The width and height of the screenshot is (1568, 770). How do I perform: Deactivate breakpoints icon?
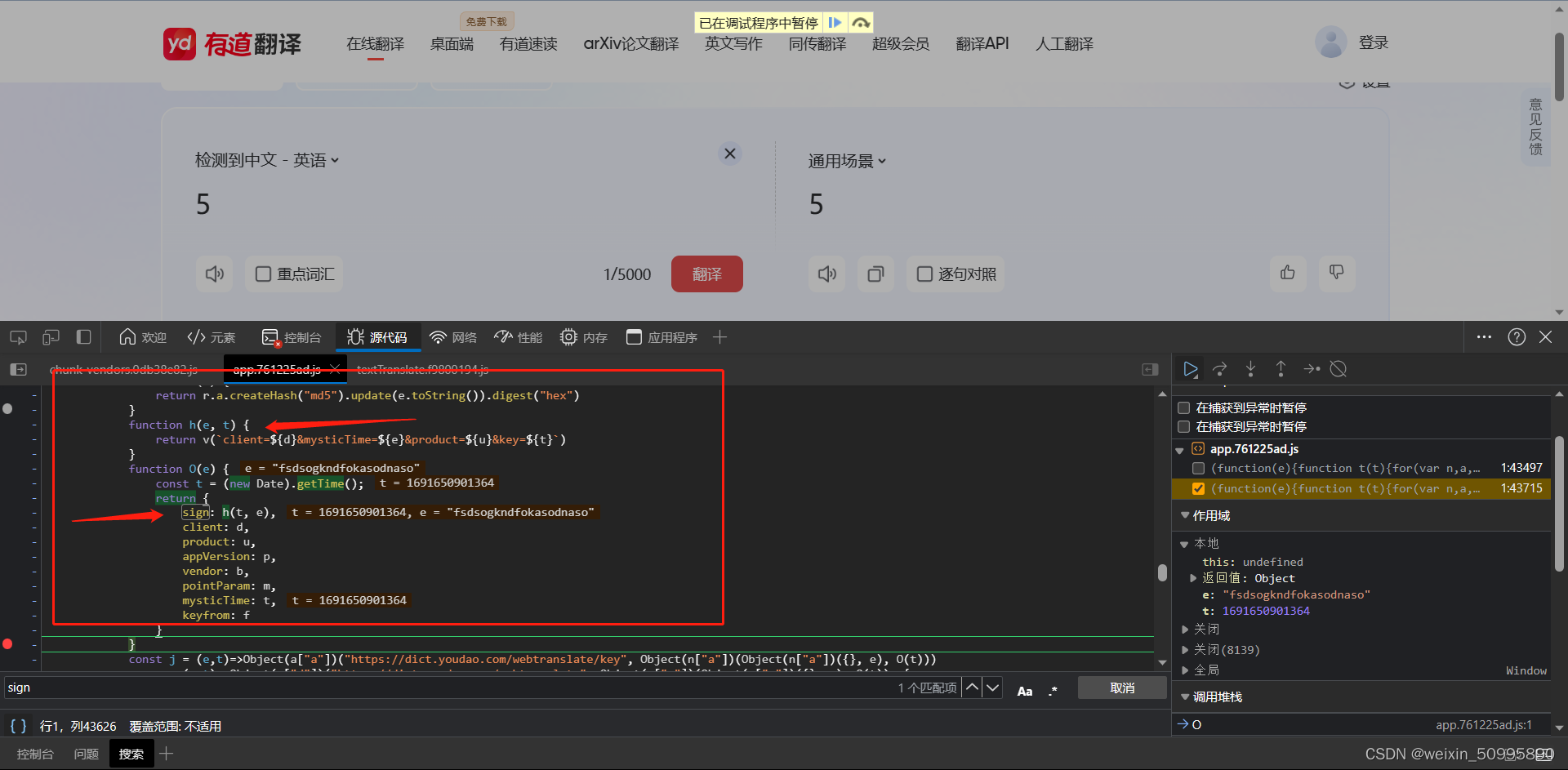click(x=1339, y=369)
